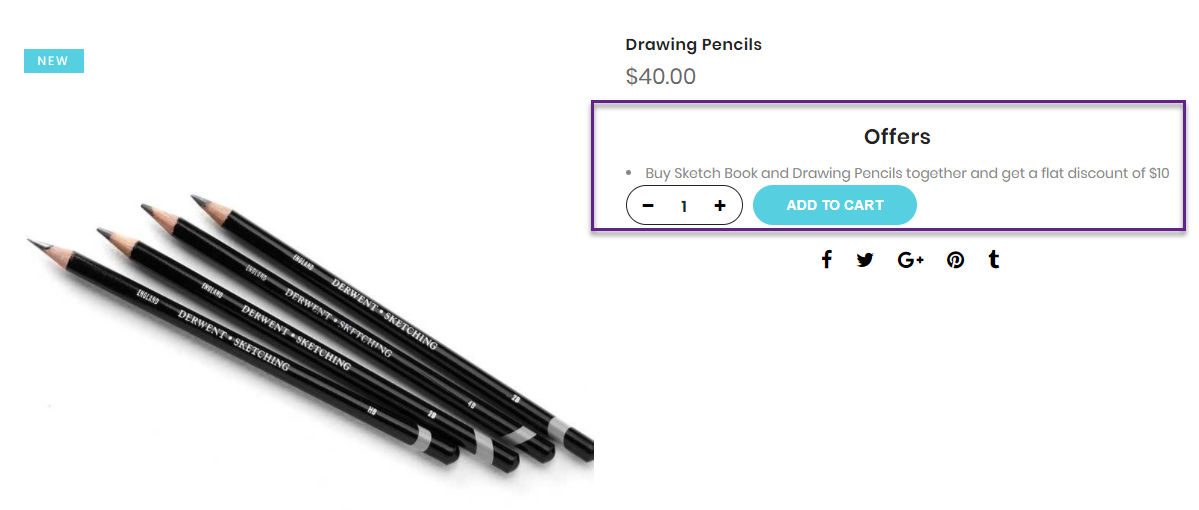Click the HB grade marking on pencil
Viewport: 1199px width, 510px height.
371,411
